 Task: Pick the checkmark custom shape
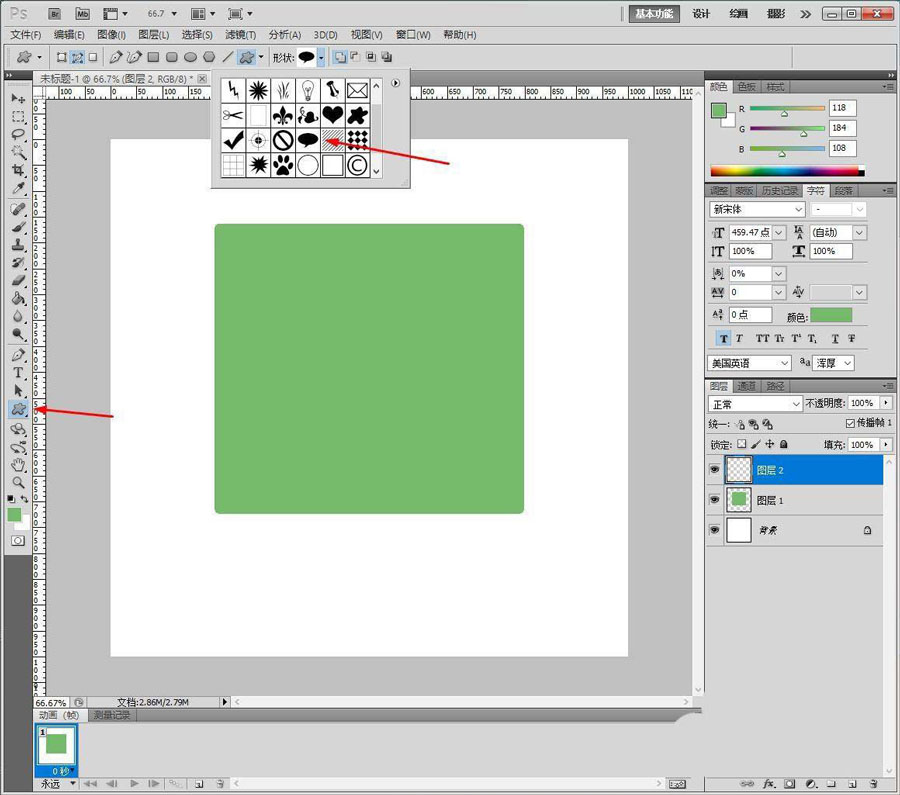click(233, 140)
